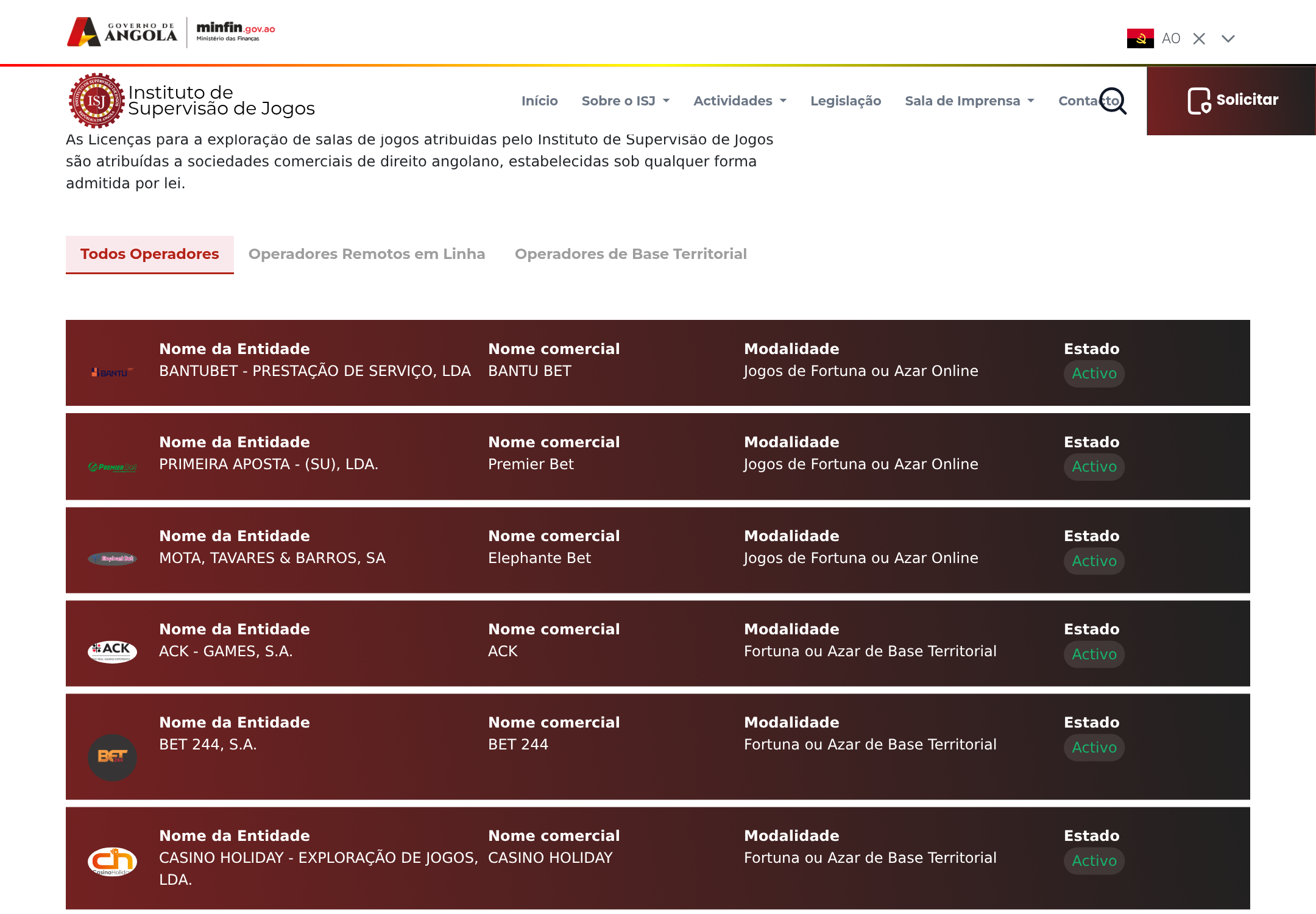Screen dimensions: 1316x914
Task: Click the ISJ institute seal logo
Action: click(96, 101)
